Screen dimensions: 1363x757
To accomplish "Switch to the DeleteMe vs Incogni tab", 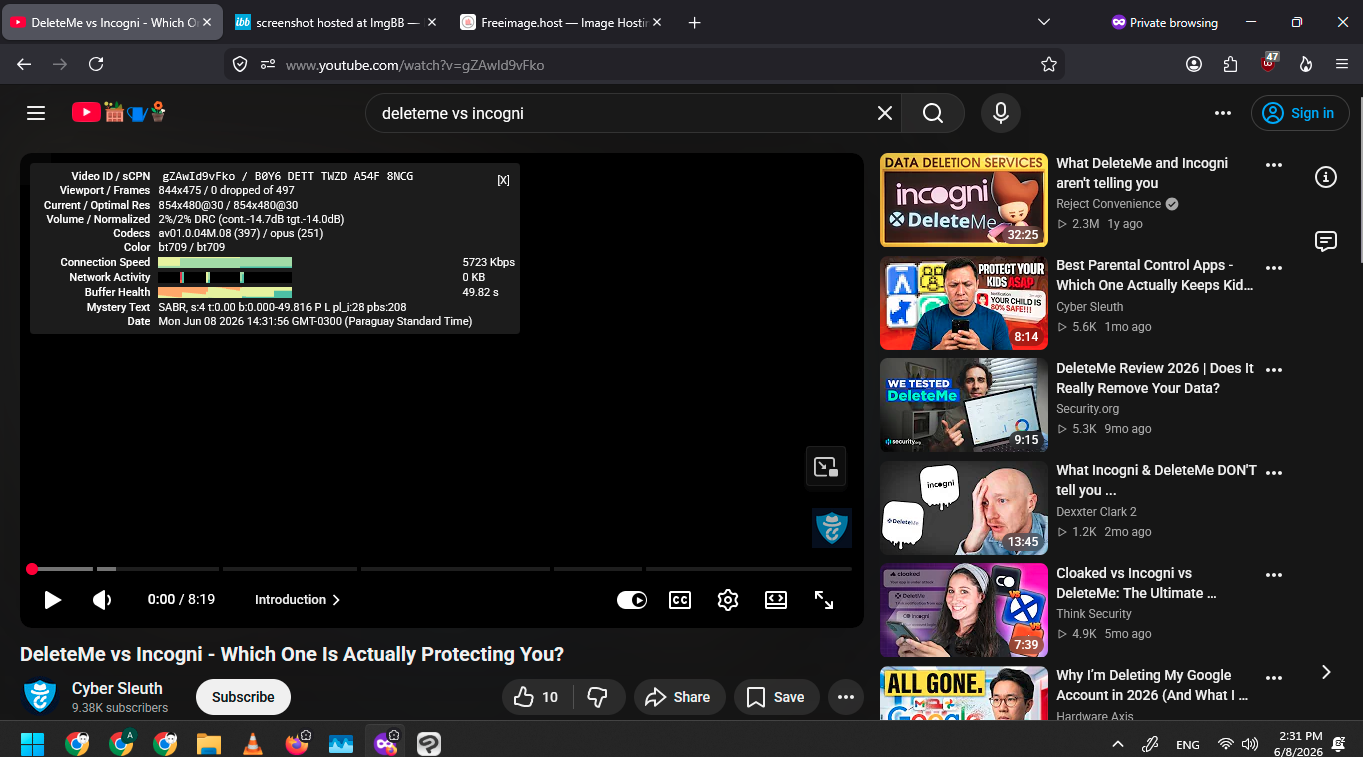I will [112, 22].
